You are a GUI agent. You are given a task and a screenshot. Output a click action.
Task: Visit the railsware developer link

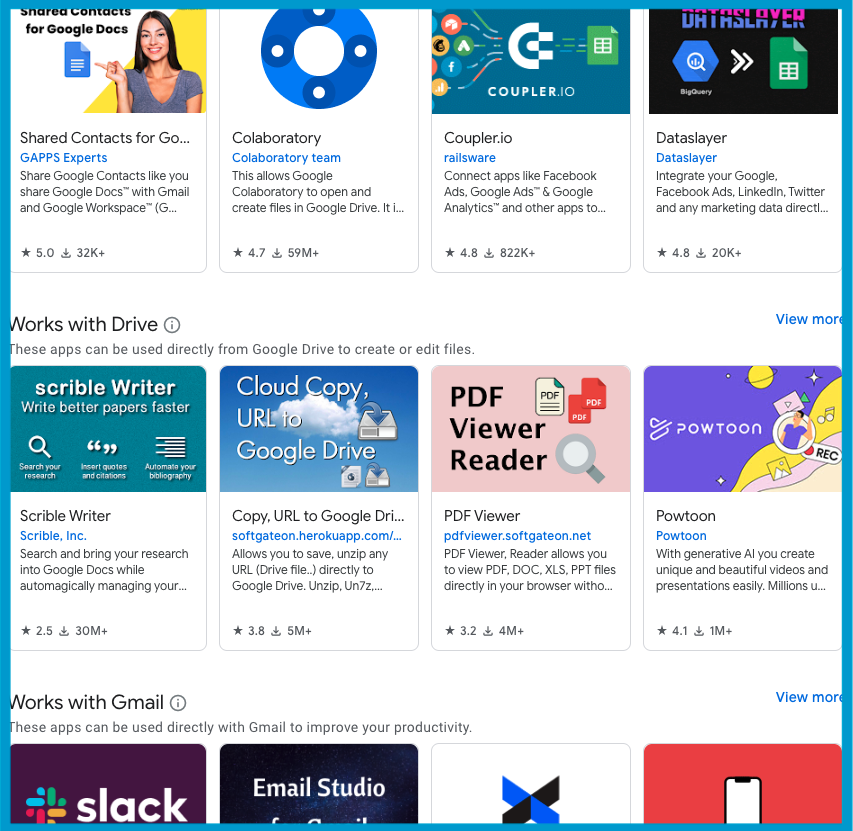click(x=470, y=158)
